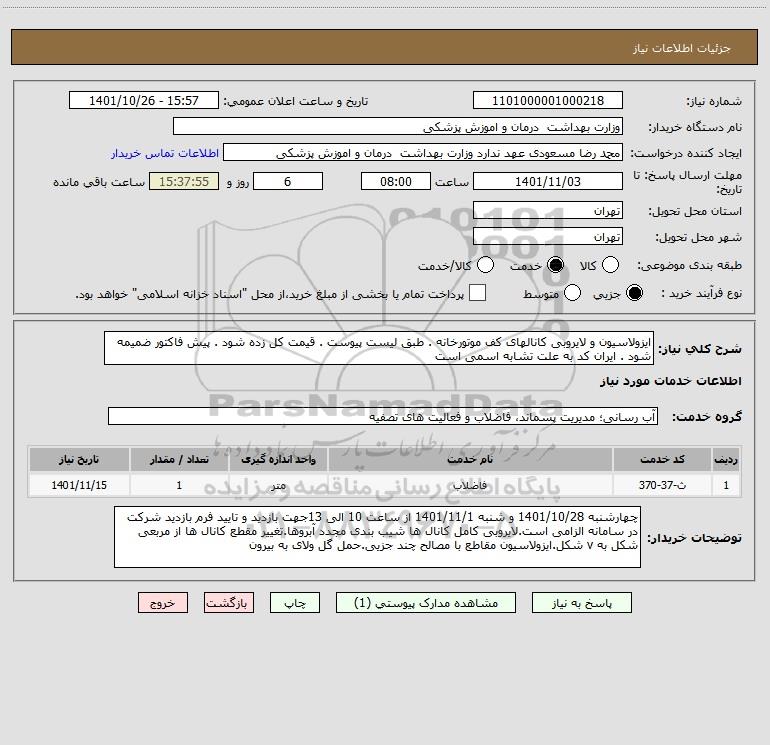Click the خروج exit button

pos(163,603)
